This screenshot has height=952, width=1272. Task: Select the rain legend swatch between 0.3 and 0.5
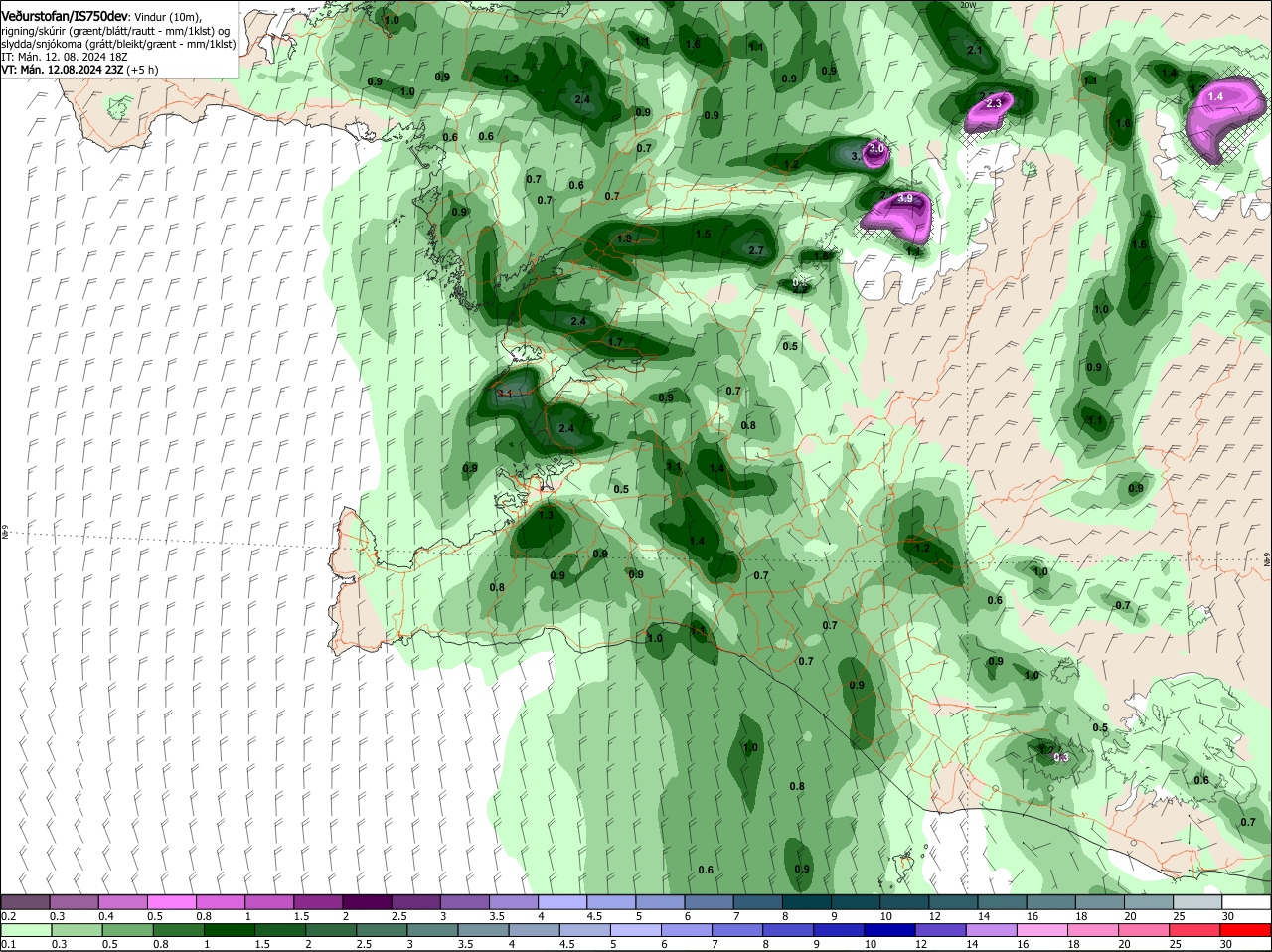pyautogui.click(x=77, y=930)
